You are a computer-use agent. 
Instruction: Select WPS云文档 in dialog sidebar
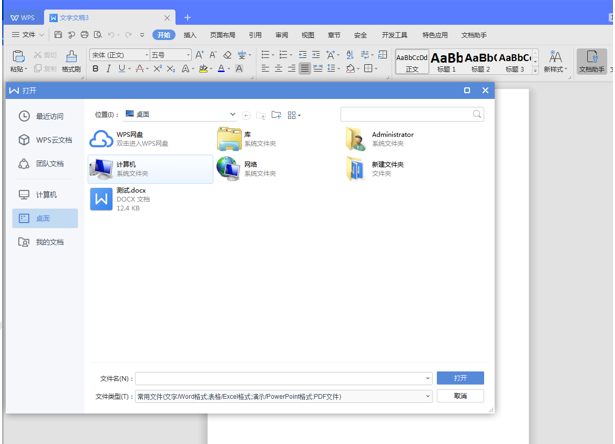click(45, 140)
